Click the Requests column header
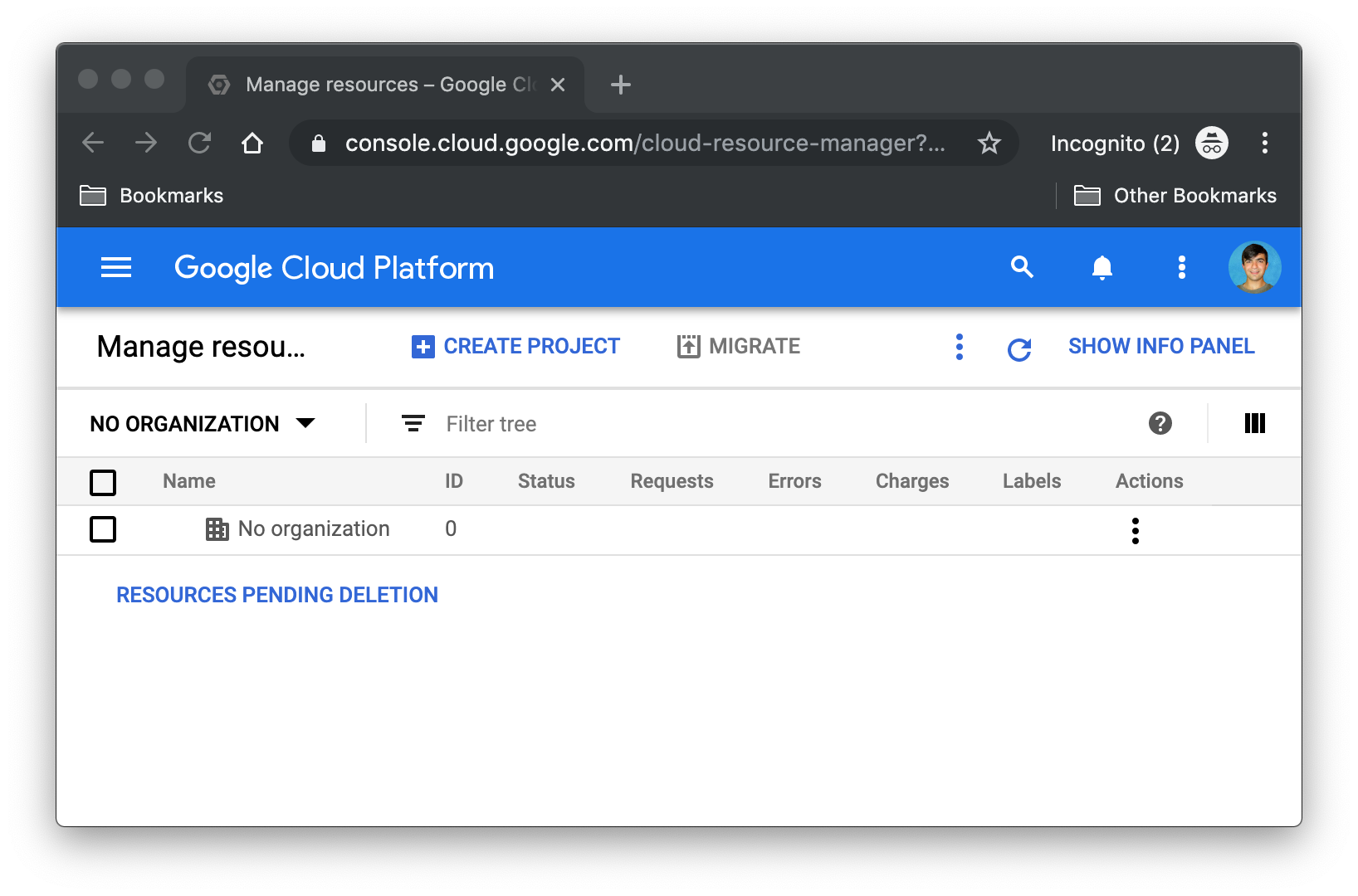The image size is (1358, 896). (672, 481)
